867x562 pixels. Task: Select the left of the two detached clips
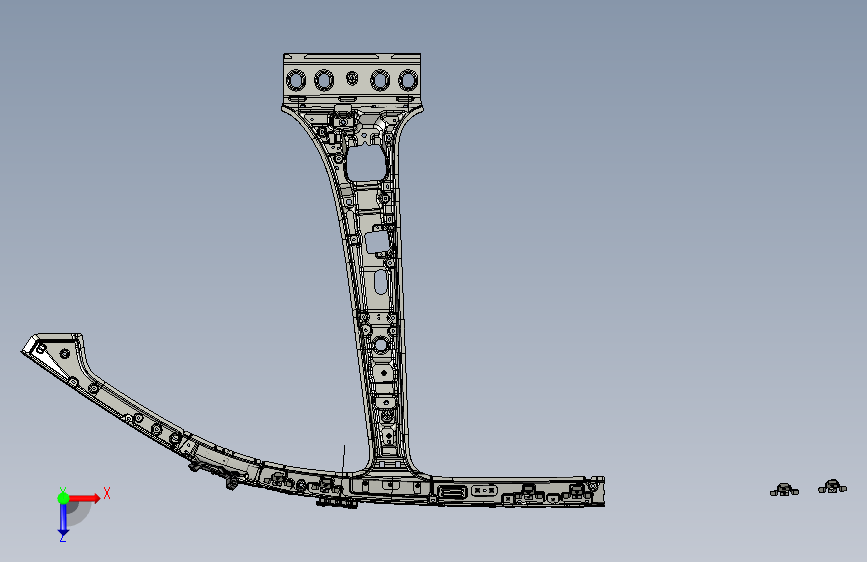click(x=784, y=490)
